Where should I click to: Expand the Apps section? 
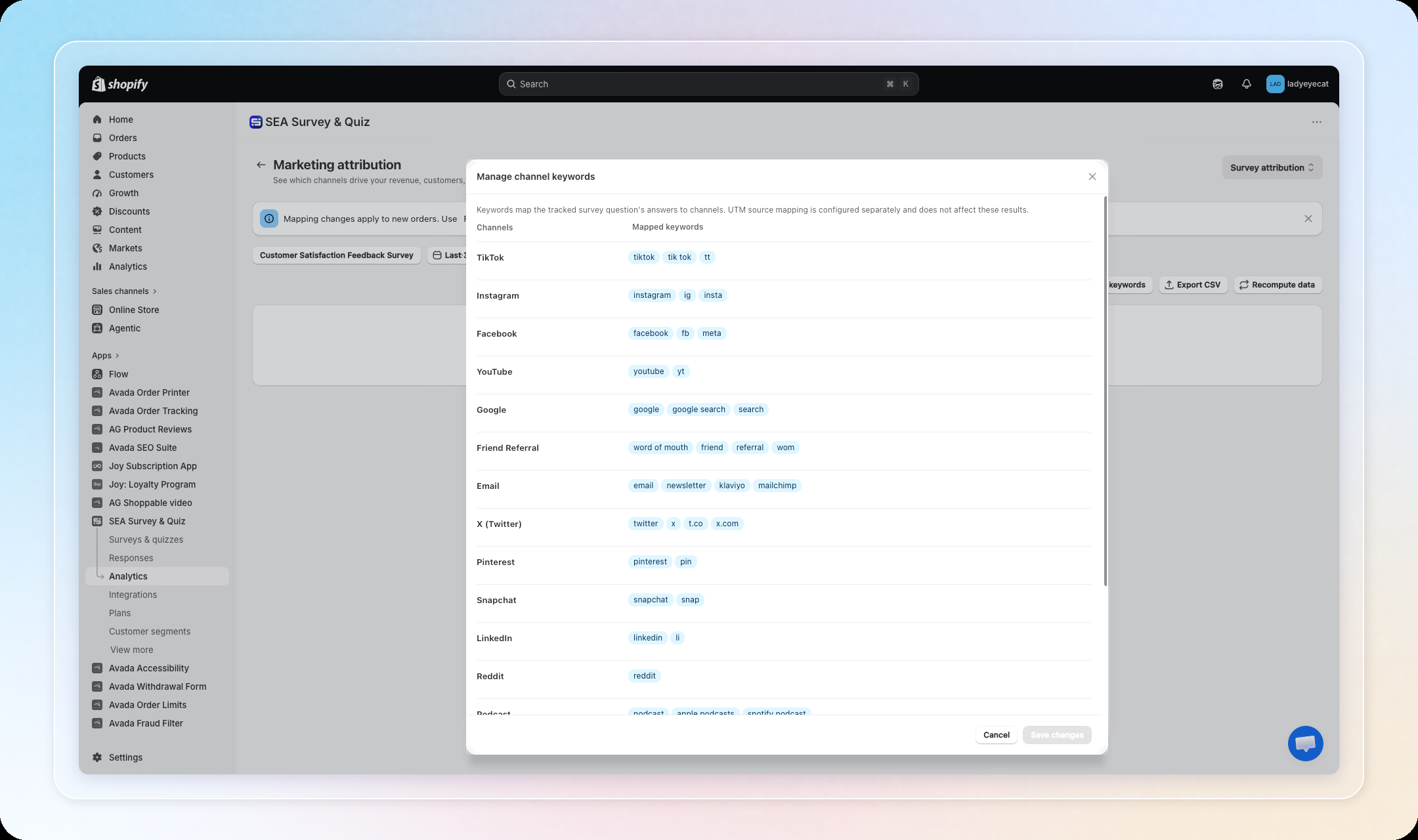point(105,356)
